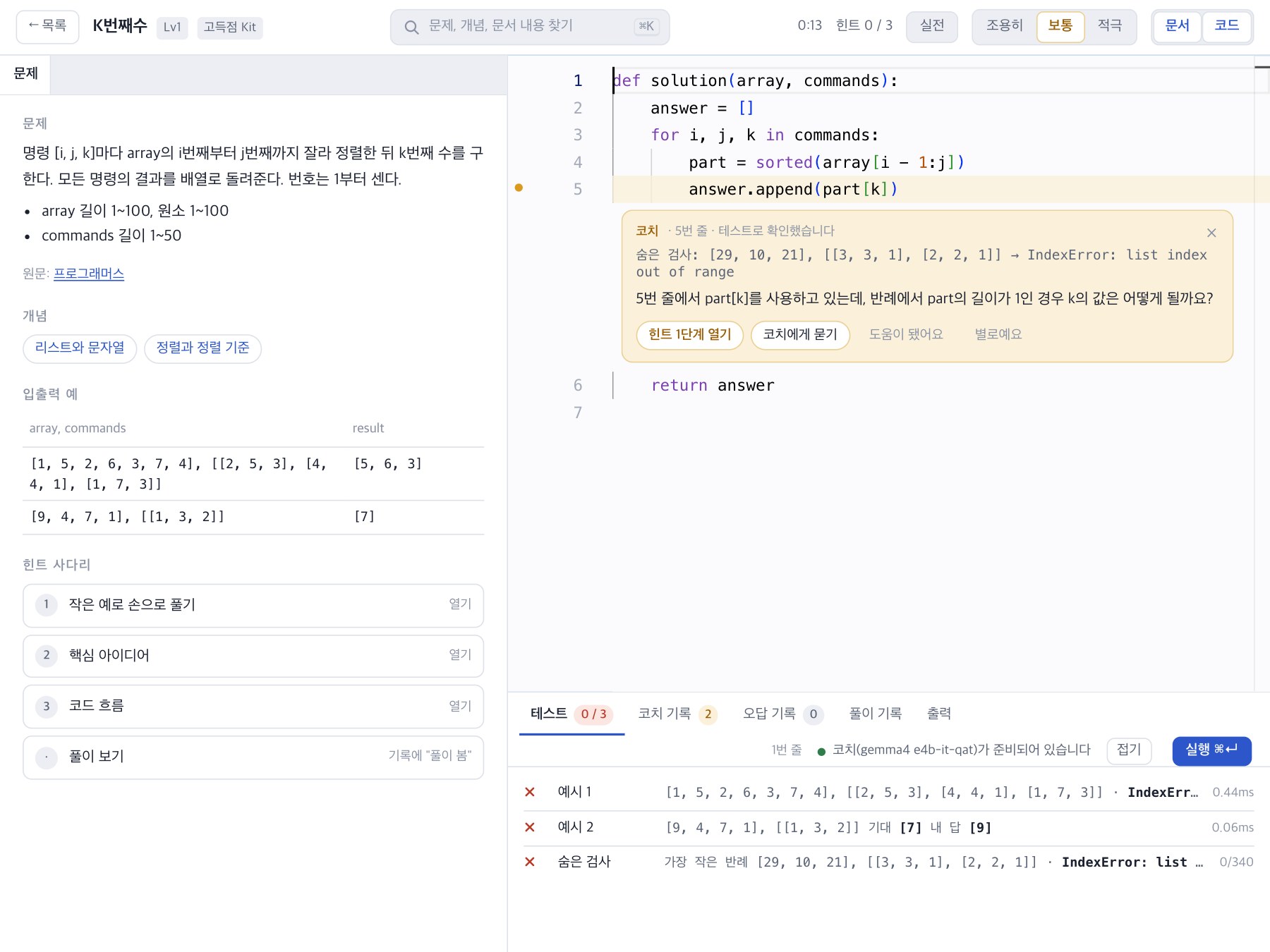
Task: Click the 0:13 timer
Action: (x=810, y=26)
